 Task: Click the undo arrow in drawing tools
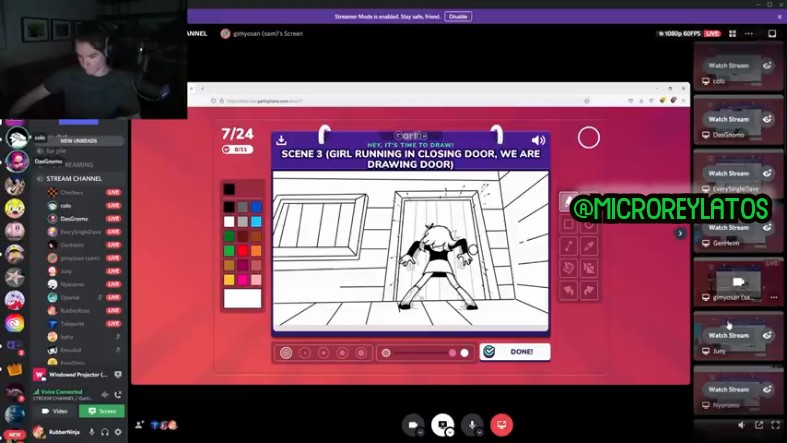[569, 290]
